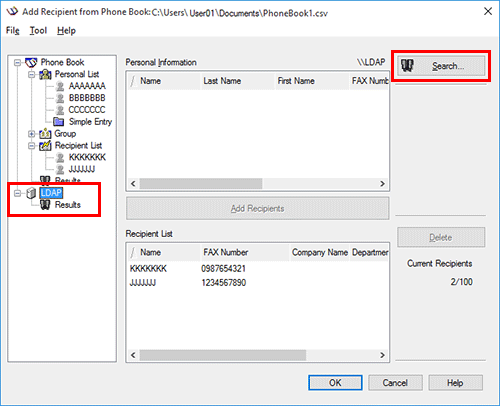Screen dimensions: 500x406
Task: Collapse the Phone Book tree node
Action: pyautogui.click(x=17, y=62)
